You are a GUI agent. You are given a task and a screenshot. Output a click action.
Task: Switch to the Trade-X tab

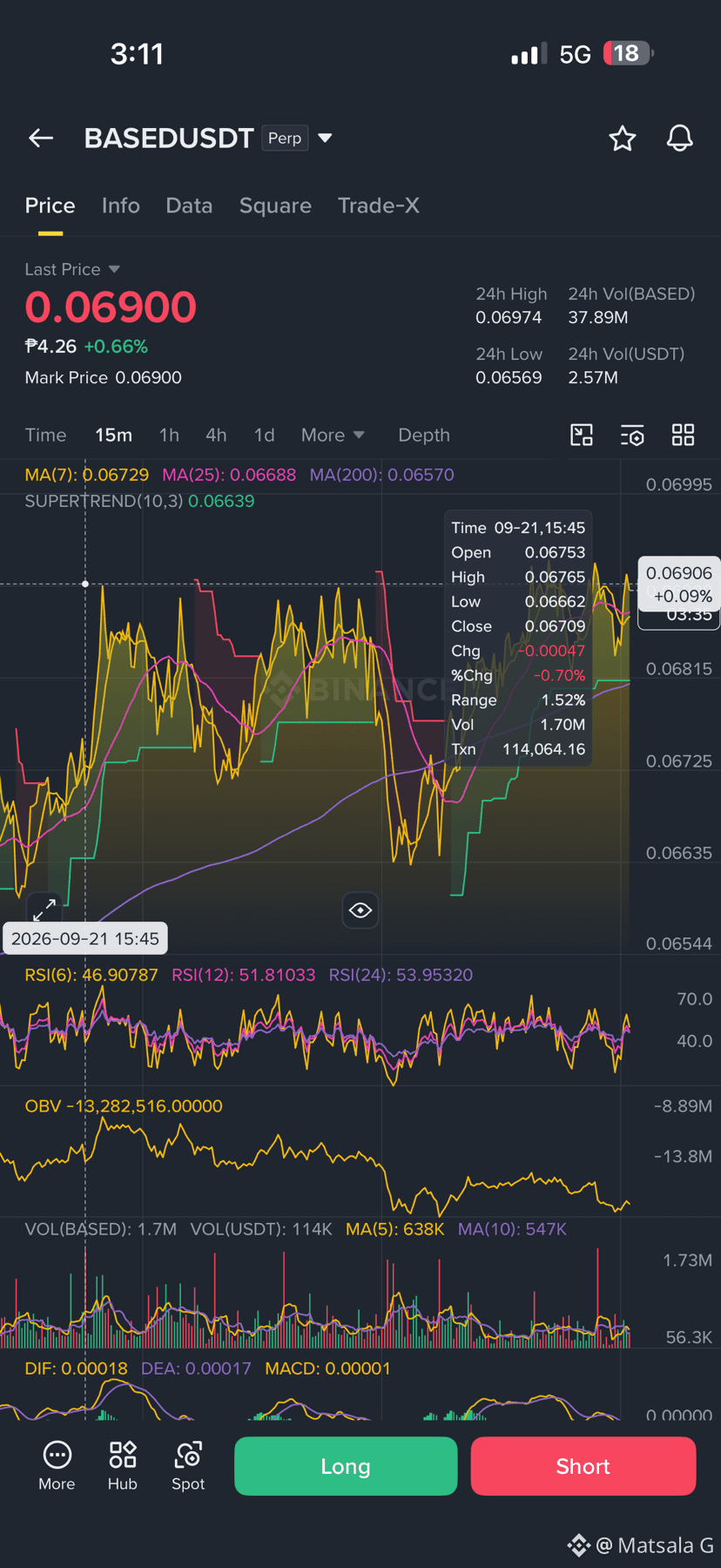pyautogui.click(x=379, y=206)
